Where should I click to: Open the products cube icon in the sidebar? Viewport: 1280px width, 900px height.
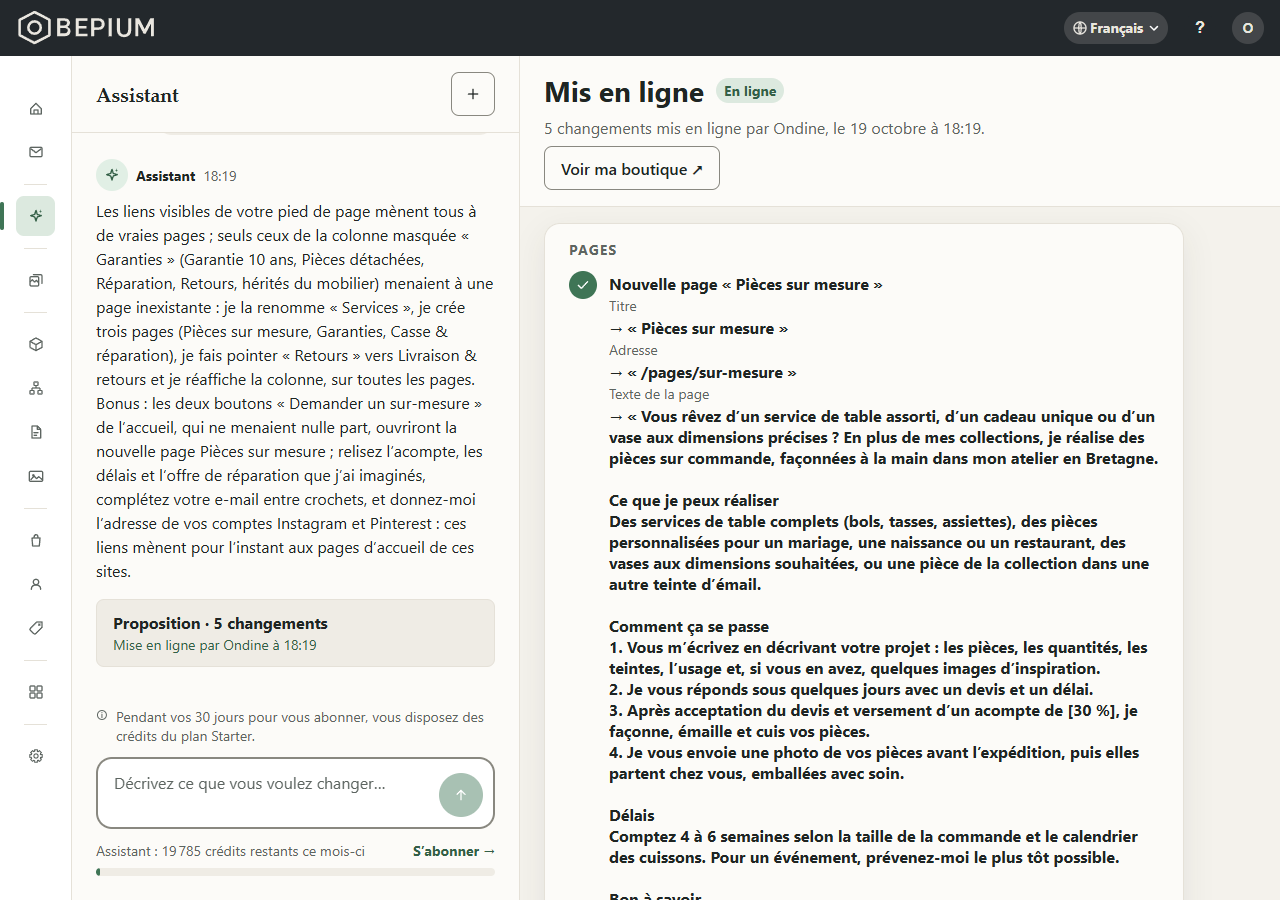point(36,344)
